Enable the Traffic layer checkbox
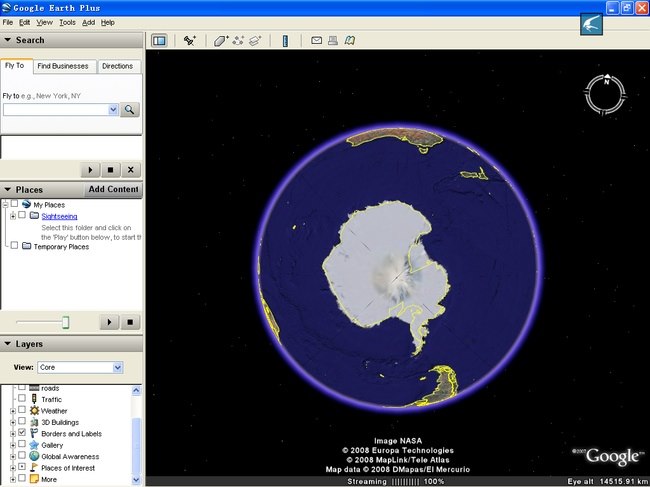Viewport: 650px width, 487px height. click(x=22, y=398)
